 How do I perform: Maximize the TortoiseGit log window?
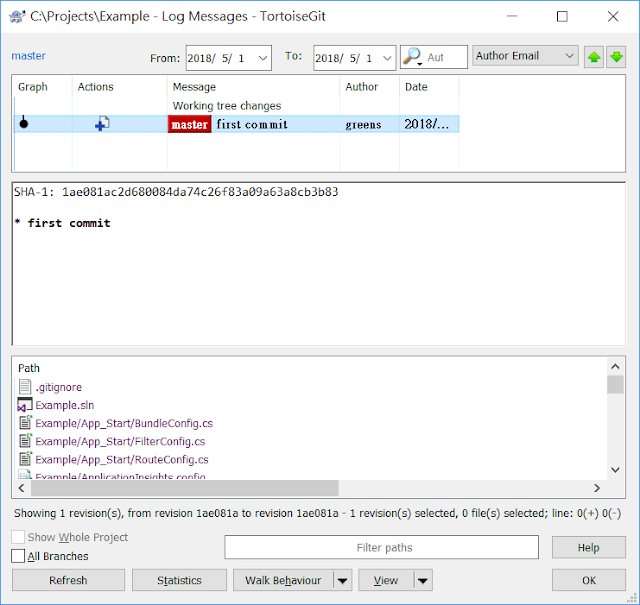[x=562, y=16]
